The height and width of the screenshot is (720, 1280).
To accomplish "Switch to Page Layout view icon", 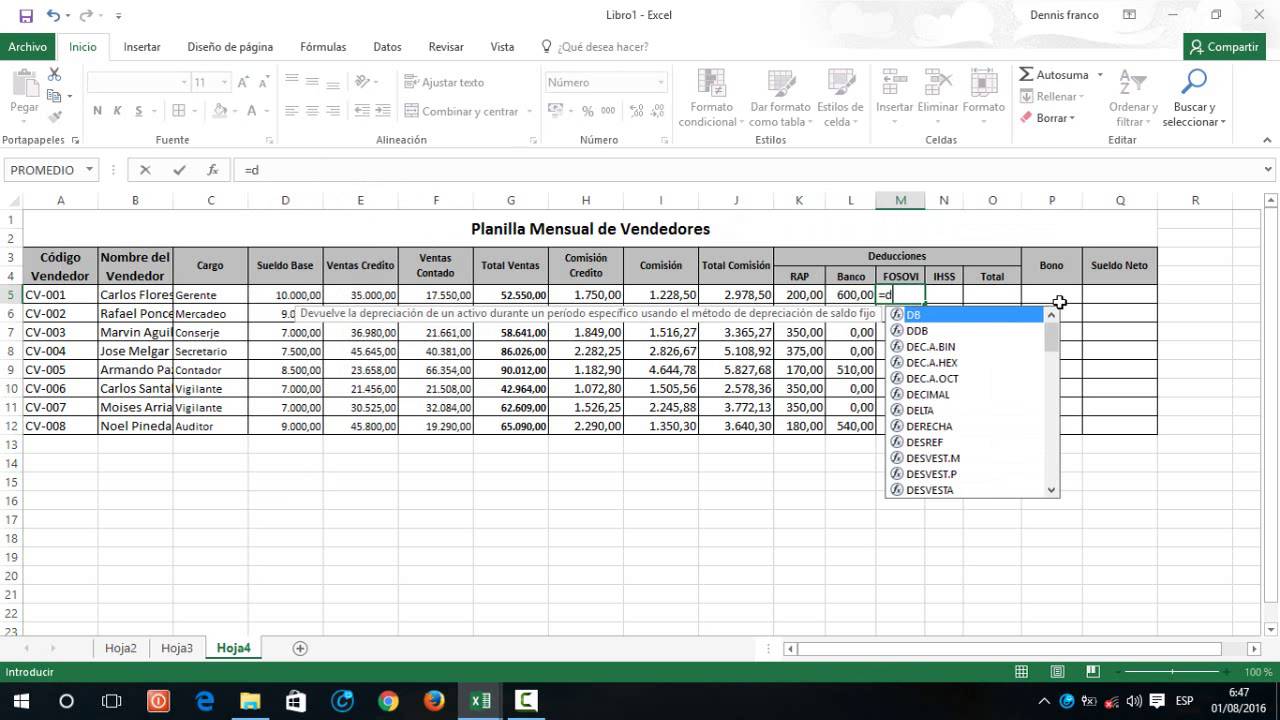I will click(x=1057, y=672).
